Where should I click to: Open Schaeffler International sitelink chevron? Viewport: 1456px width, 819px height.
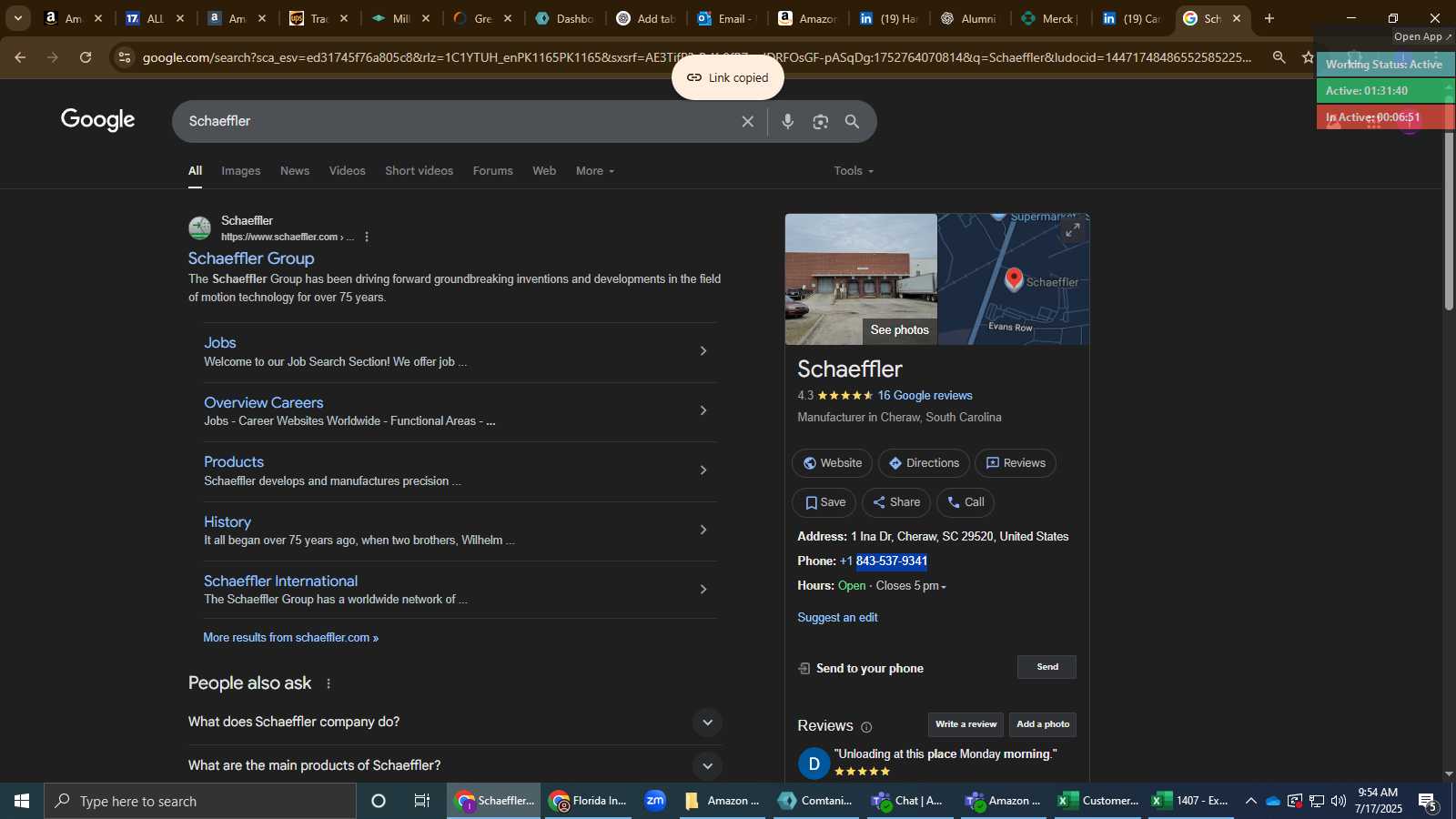pyautogui.click(x=703, y=590)
